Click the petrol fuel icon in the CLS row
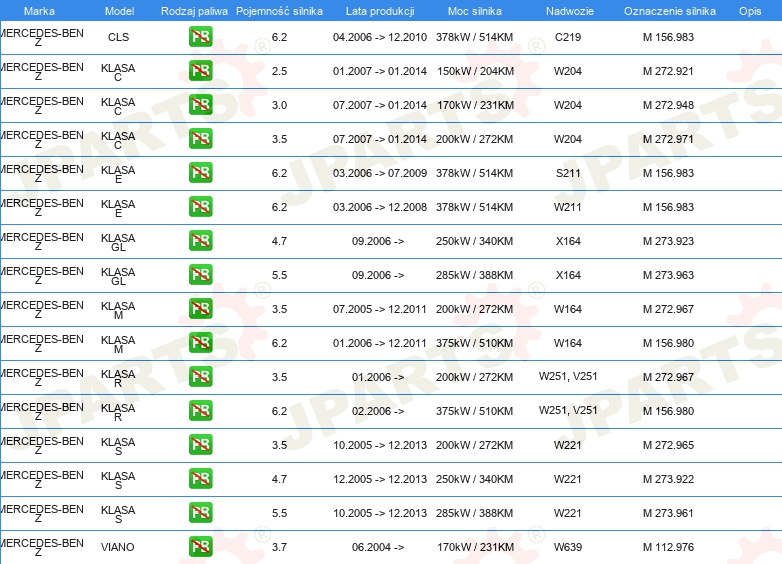The height and width of the screenshot is (564, 782). [x=200, y=38]
